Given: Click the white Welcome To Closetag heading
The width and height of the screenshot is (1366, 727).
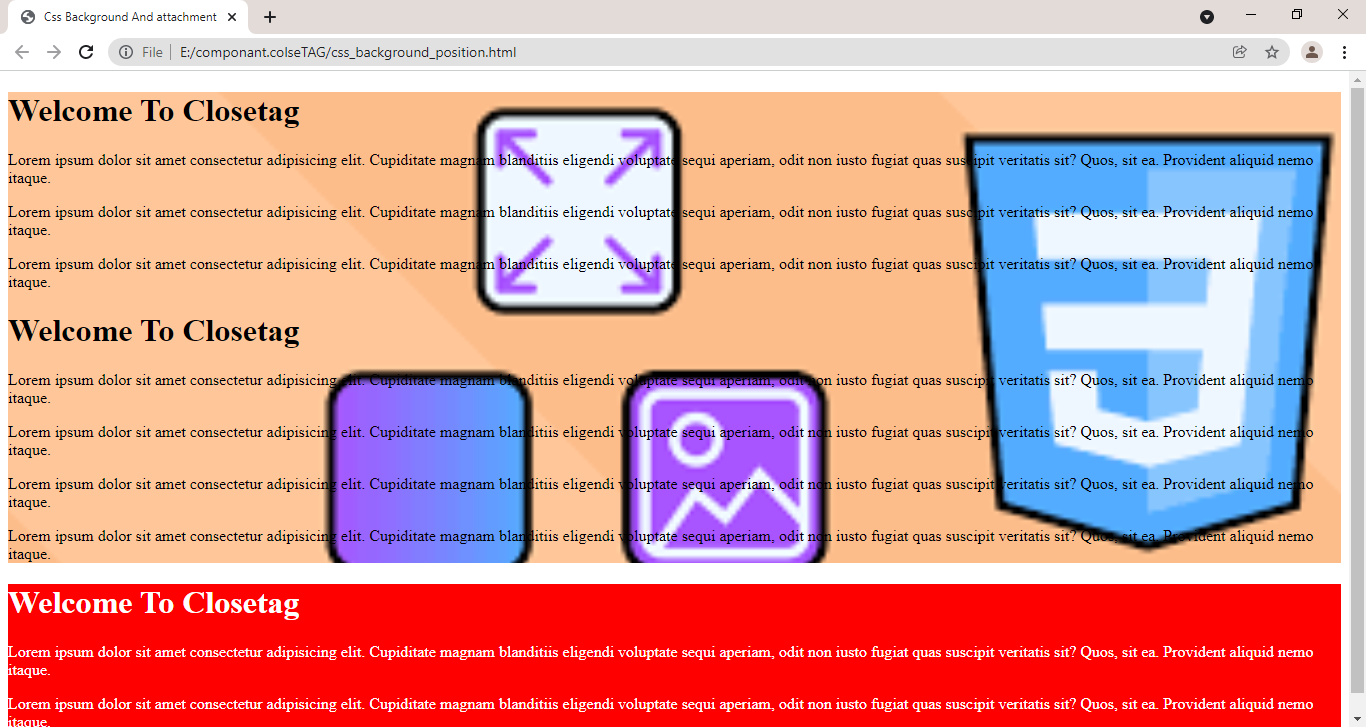Looking at the screenshot, I should 154,603.
